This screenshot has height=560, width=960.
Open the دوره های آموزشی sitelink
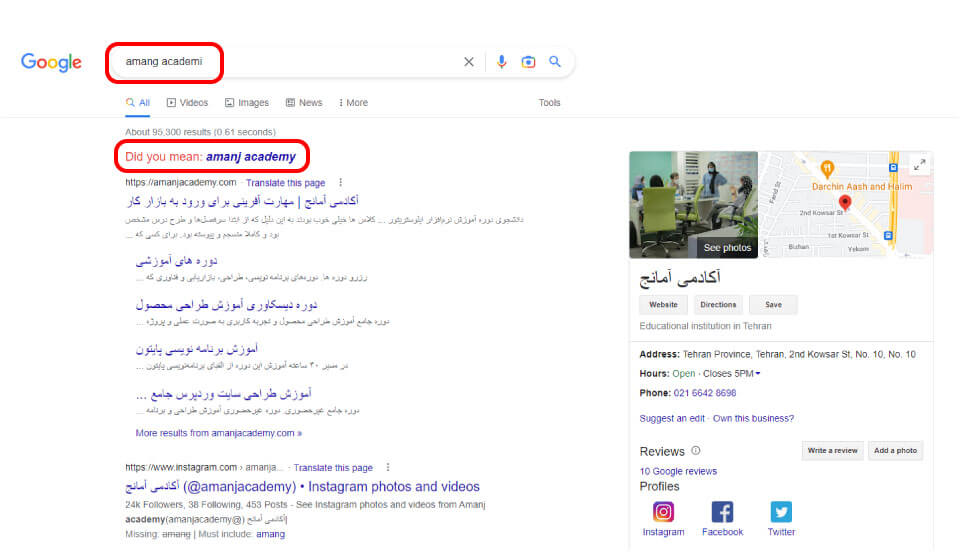(x=176, y=261)
